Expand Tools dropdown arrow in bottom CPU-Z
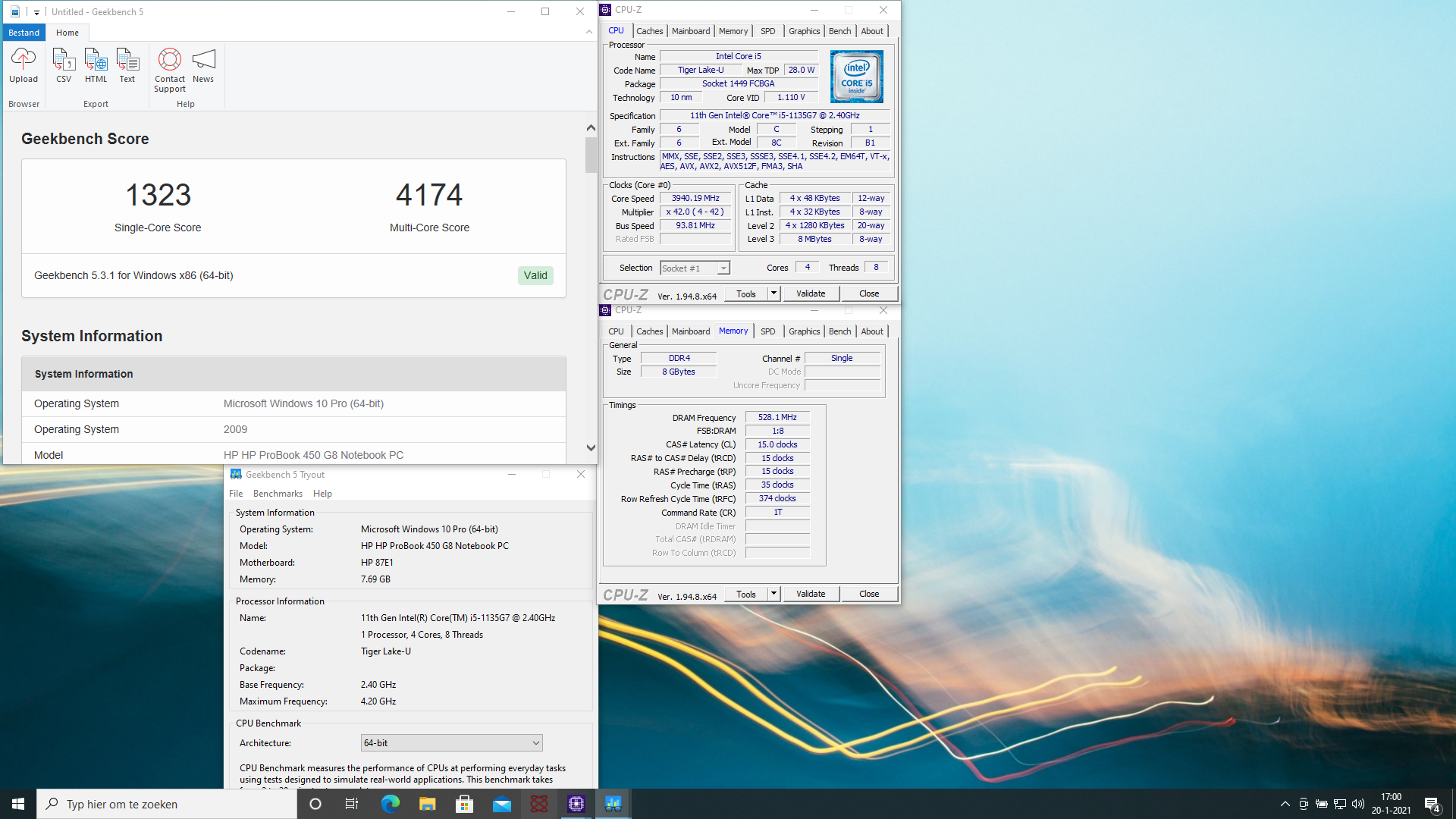The height and width of the screenshot is (819, 1456). (773, 595)
